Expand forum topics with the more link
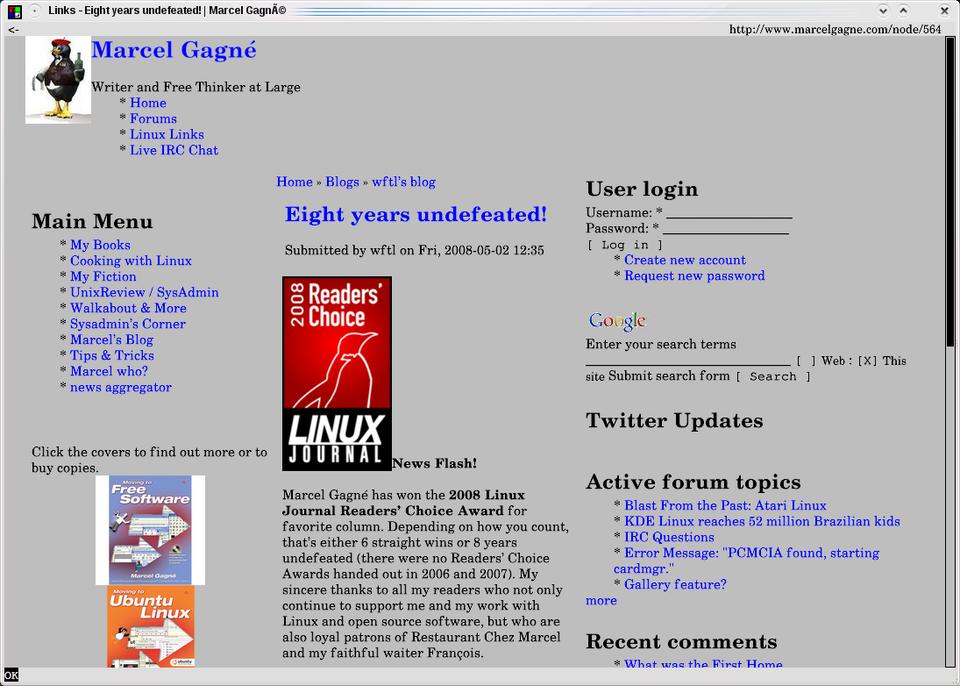The width and height of the screenshot is (960, 686). (601, 601)
